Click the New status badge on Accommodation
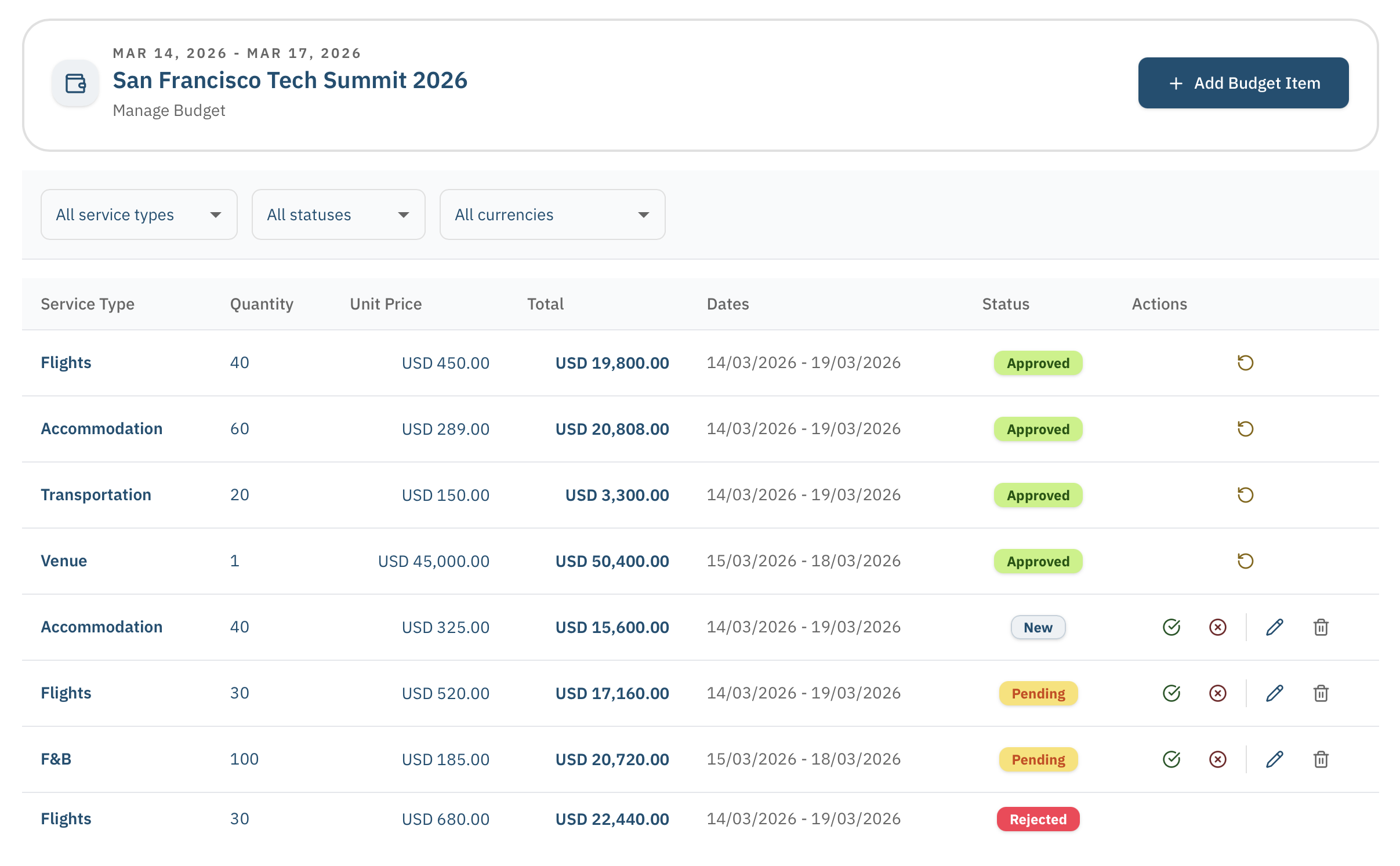This screenshot has height=866, width=1400. (x=1038, y=627)
